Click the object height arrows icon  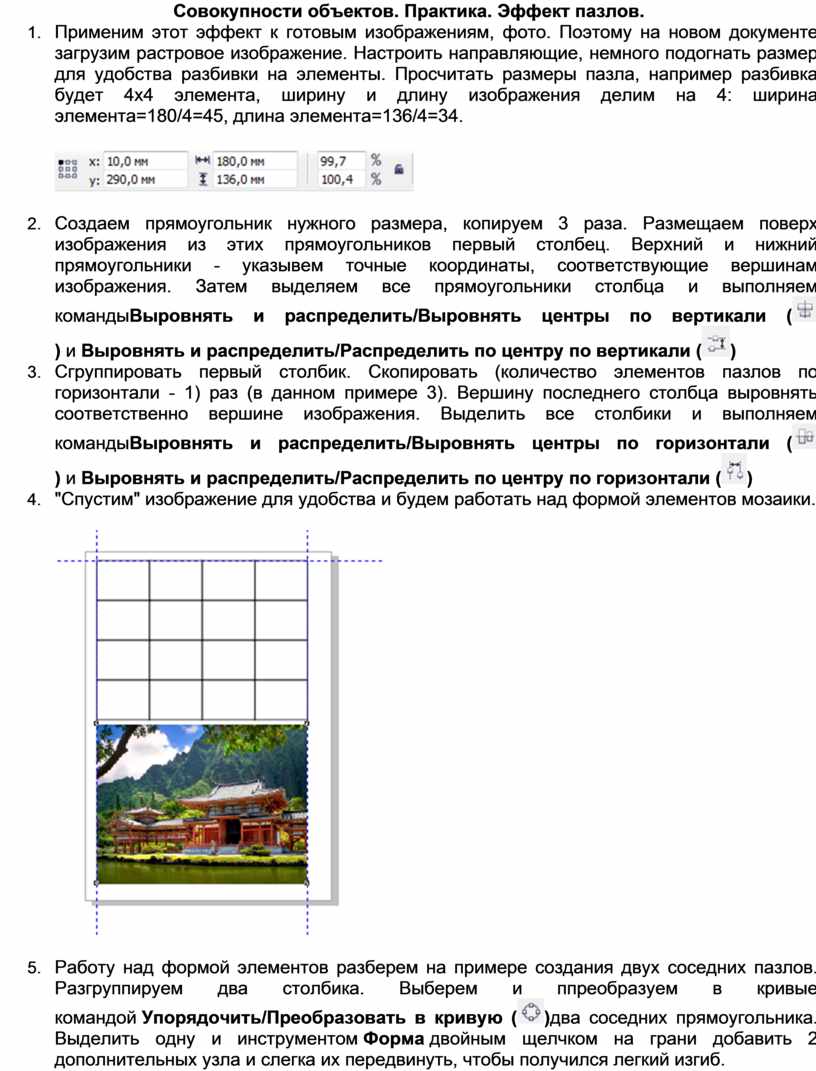202,179
